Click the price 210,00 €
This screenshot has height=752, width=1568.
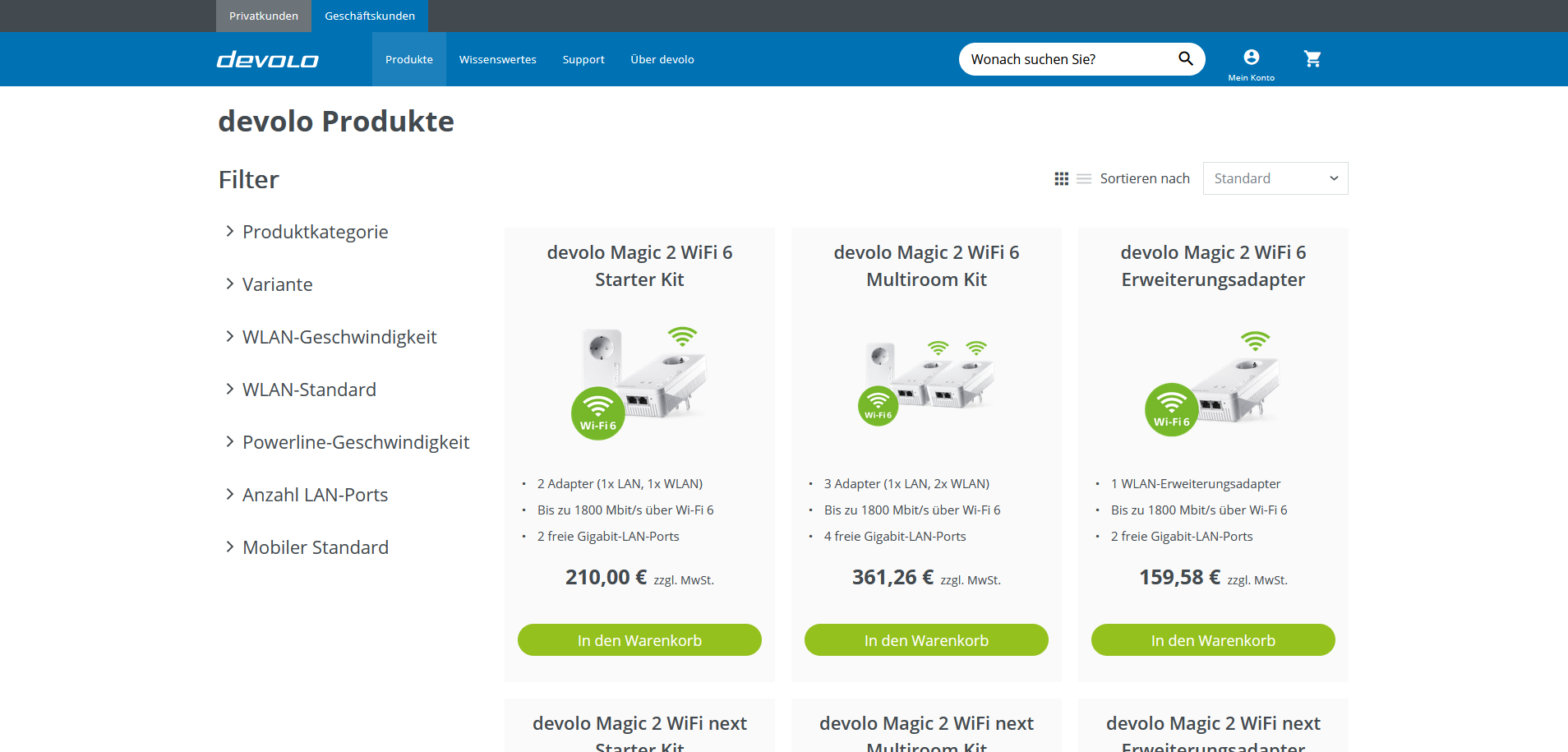pos(606,578)
